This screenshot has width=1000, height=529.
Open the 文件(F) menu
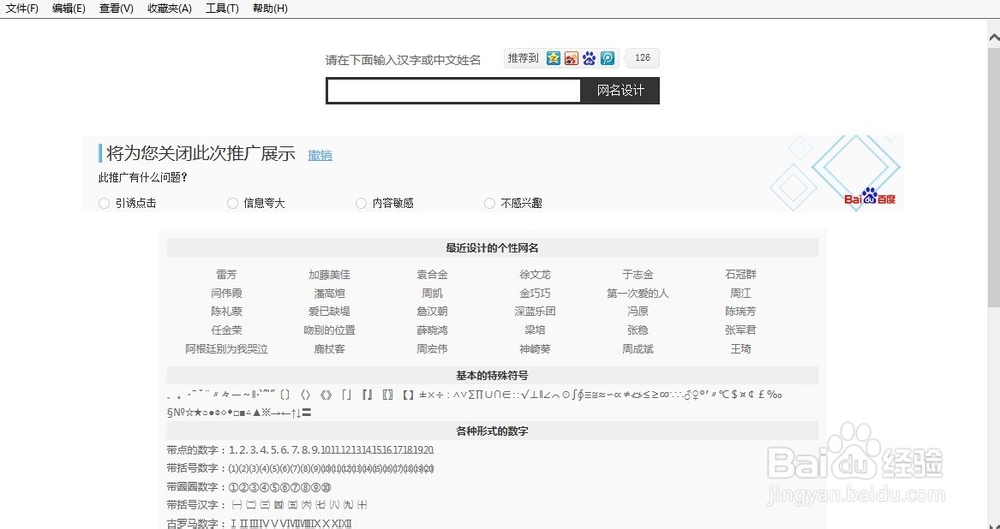pos(22,8)
